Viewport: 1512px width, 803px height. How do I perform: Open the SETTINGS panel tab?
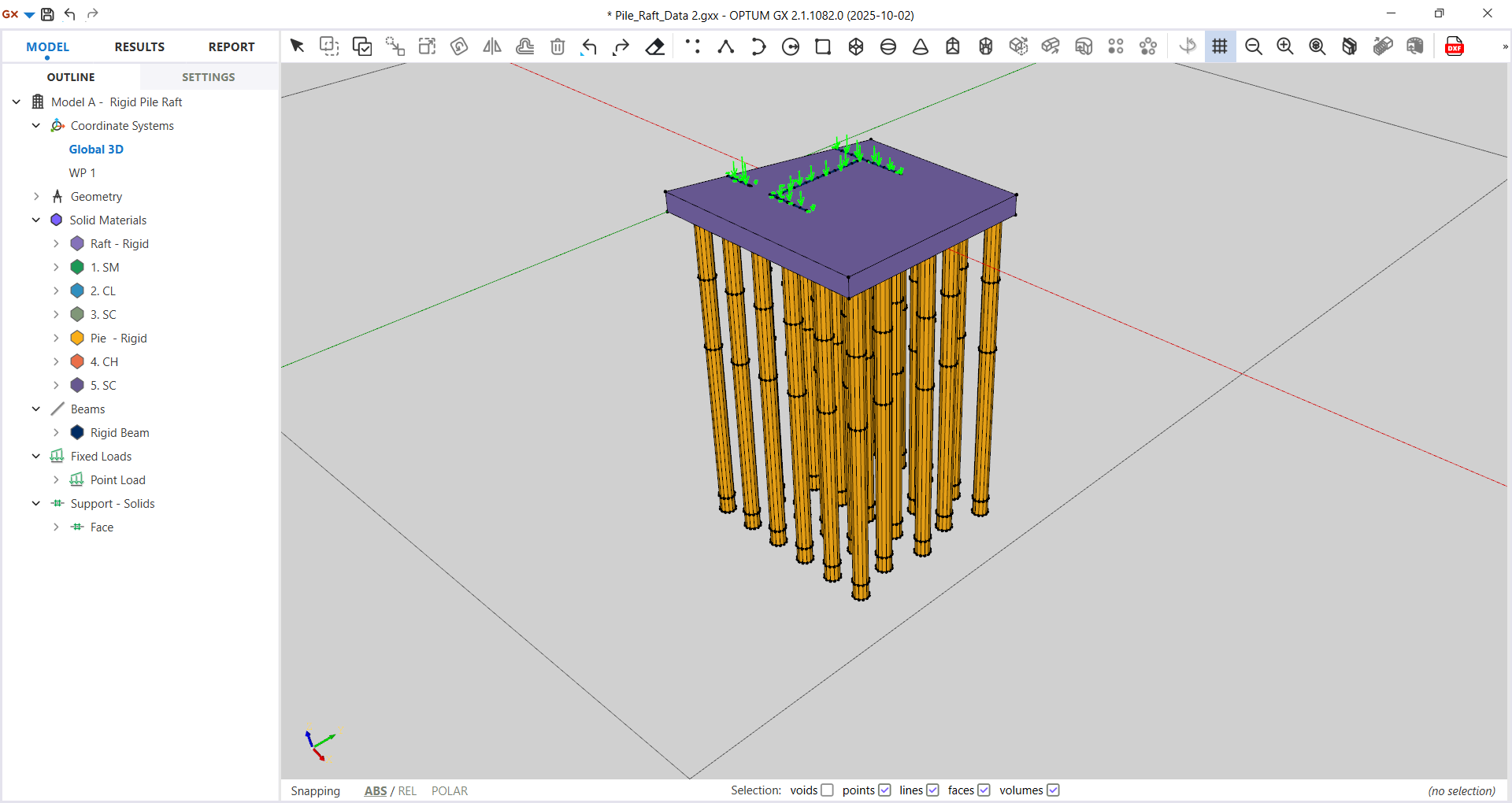(x=208, y=77)
